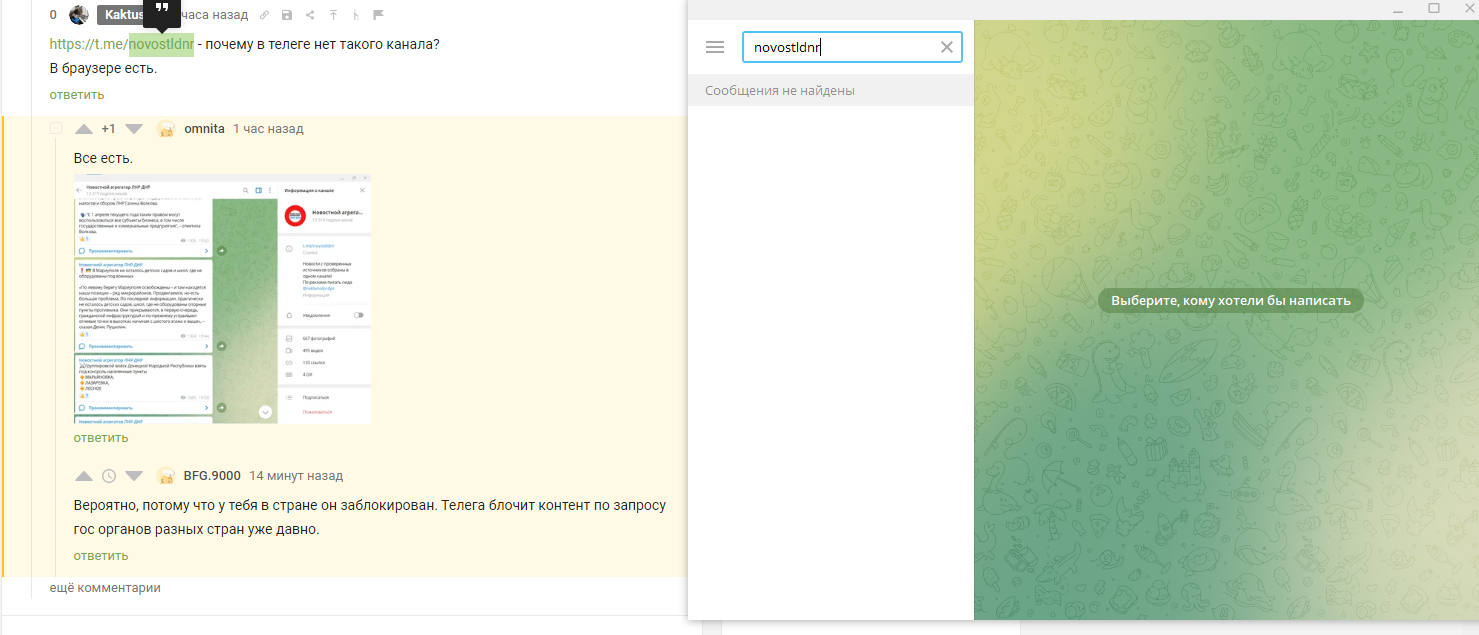
Task: Click the '0' rating of the Kaktus comment
Action: point(54,15)
